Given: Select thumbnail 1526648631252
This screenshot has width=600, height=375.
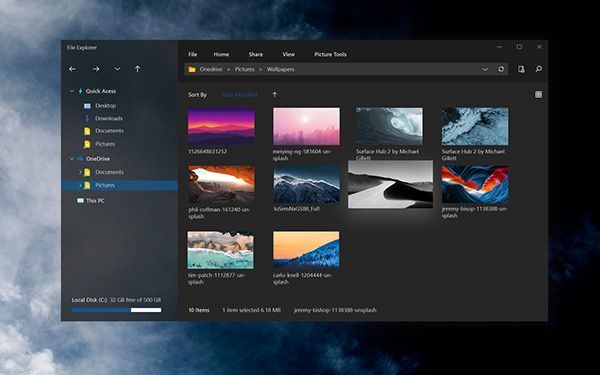Looking at the screenshot, I should [221, 126].
